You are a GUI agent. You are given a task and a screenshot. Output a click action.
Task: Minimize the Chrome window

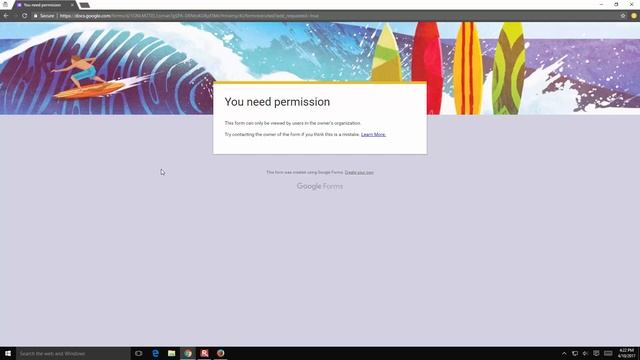[x=602, y=4]
